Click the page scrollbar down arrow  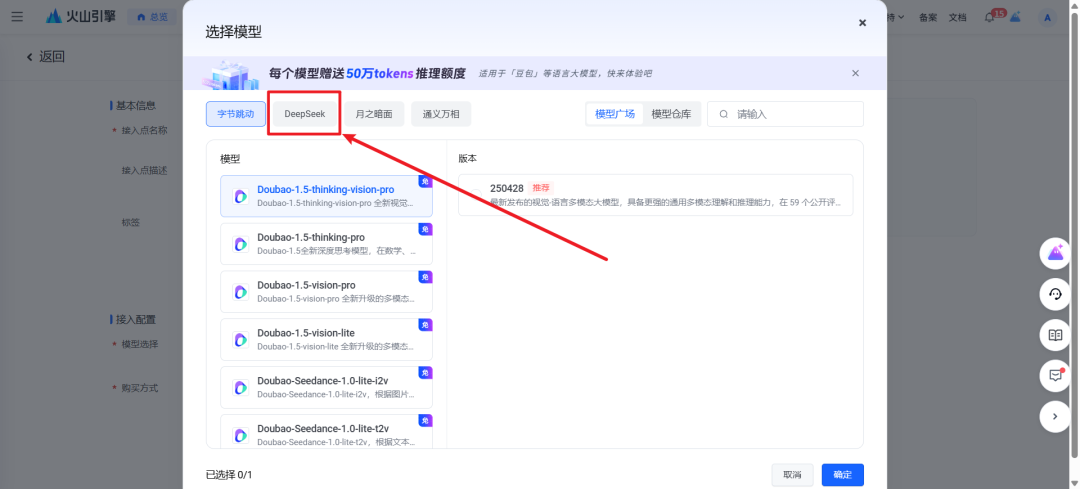point(1074,483)
